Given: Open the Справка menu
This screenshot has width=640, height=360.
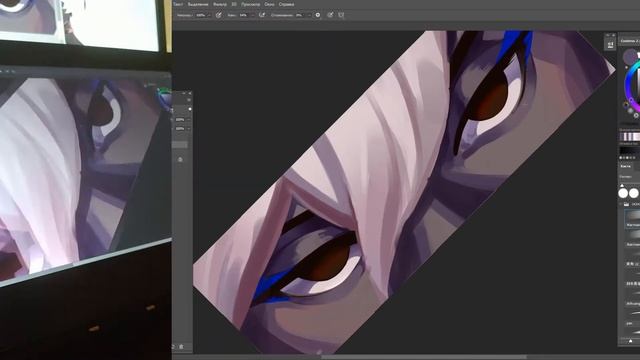Looking at the screenshot, I should point(286,4).
